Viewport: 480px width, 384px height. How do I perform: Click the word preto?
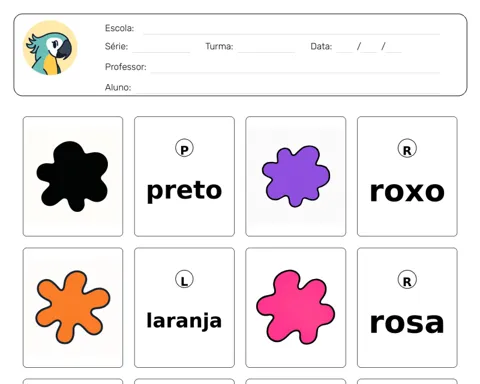coord(184,191)
